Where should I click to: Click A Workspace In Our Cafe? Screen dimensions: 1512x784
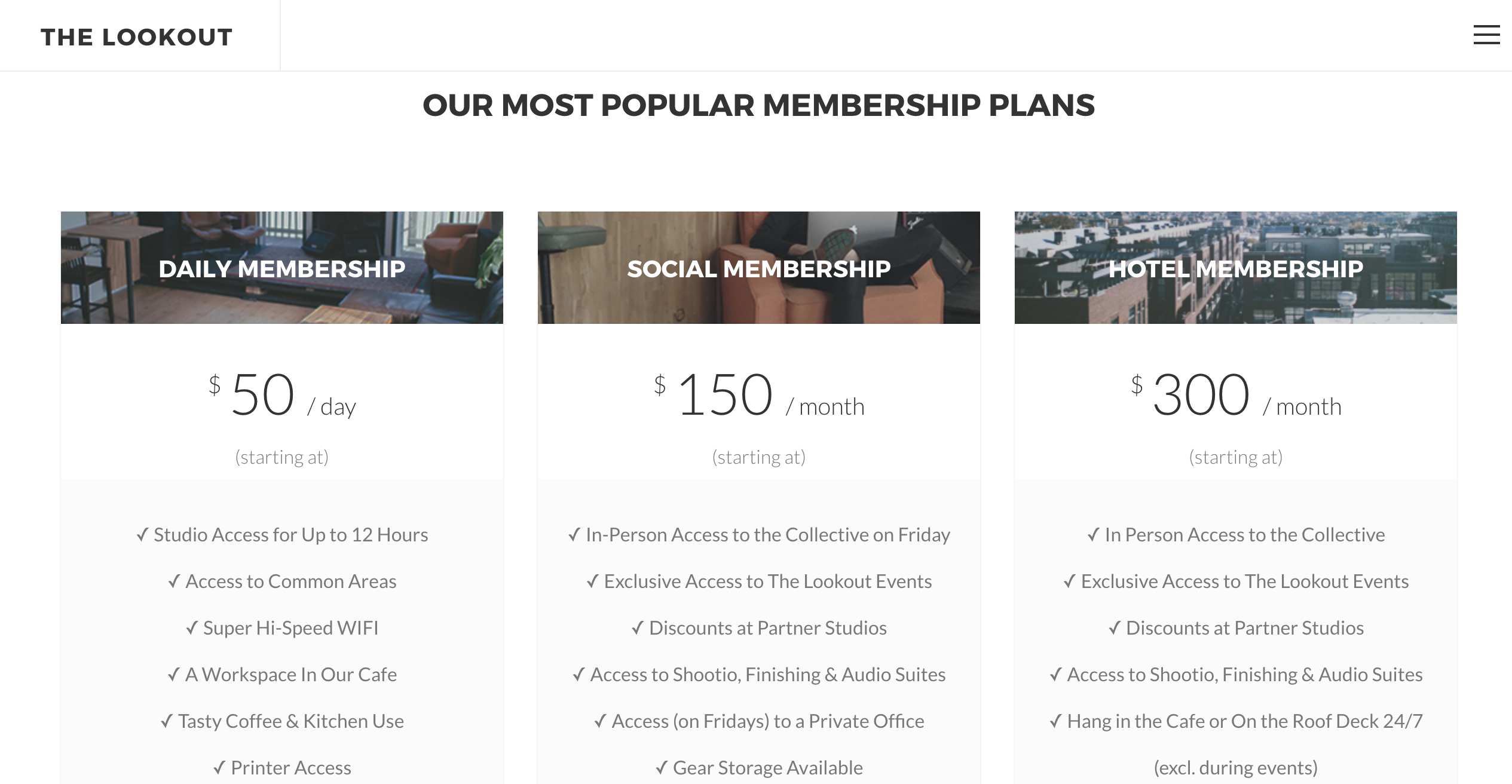(282, 675)
